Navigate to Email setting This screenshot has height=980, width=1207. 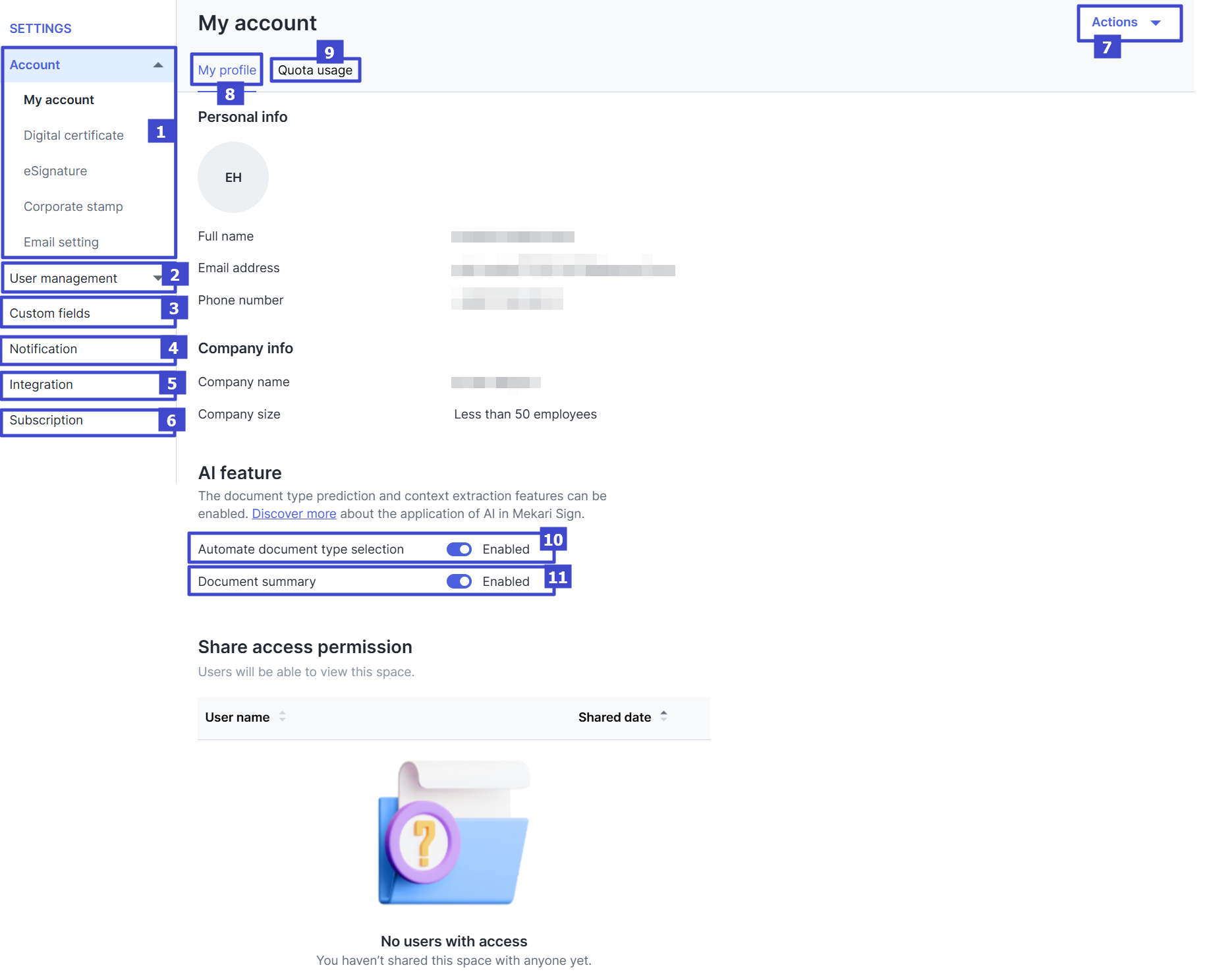coord(61,242)
